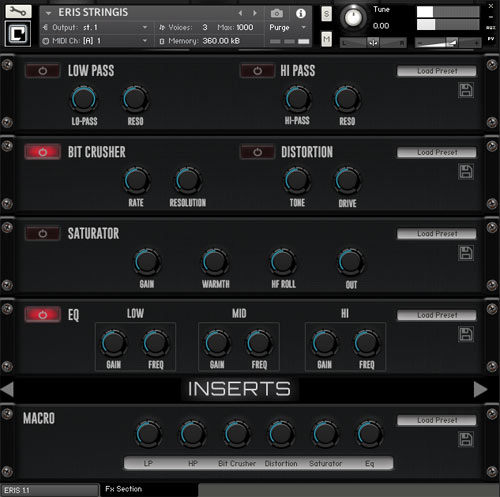This screenshot has width=500, height=497.
Task: Click the Memory value 360.00 kB
Action: [221, 41]
